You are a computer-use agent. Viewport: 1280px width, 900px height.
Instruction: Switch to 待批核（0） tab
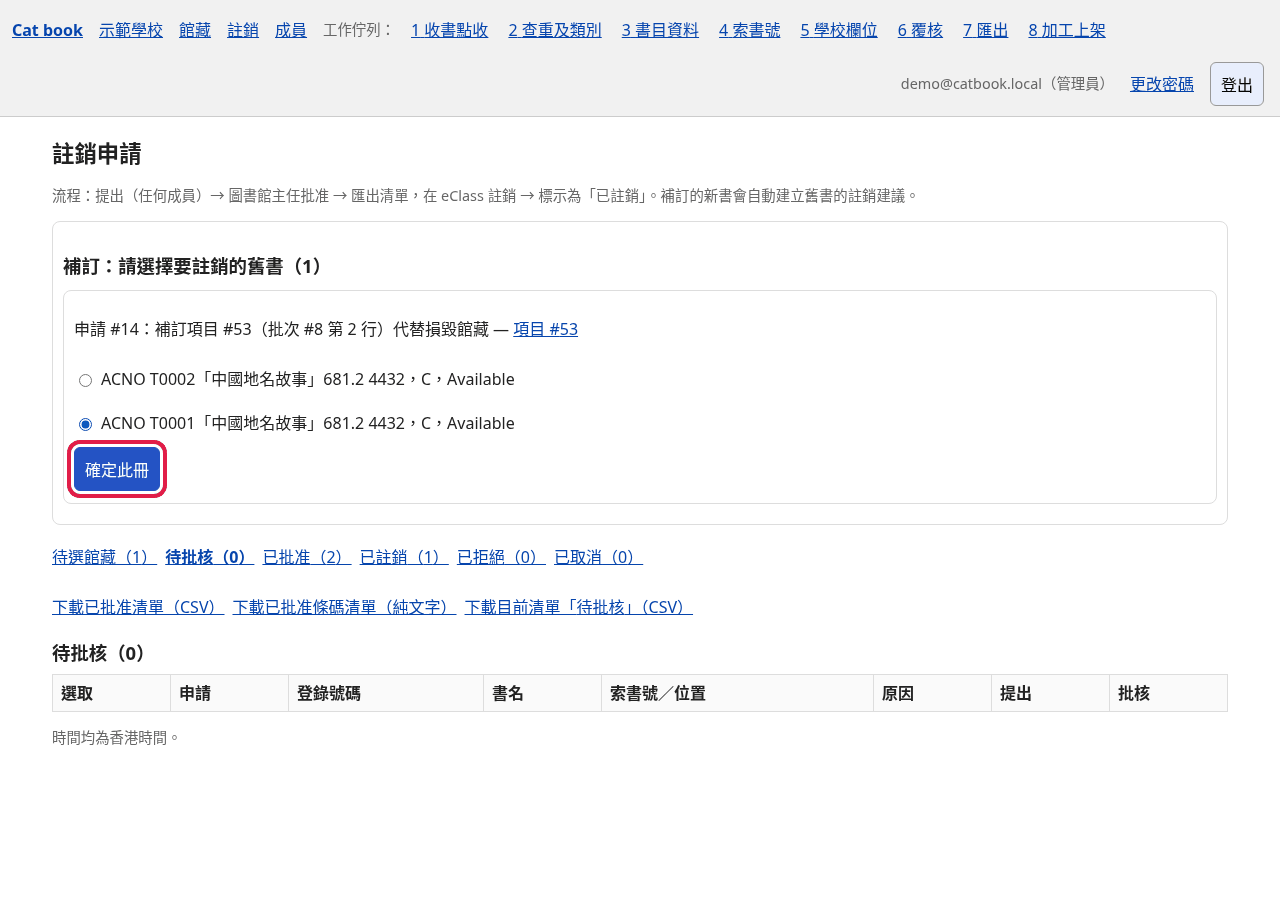pos(209,557)
